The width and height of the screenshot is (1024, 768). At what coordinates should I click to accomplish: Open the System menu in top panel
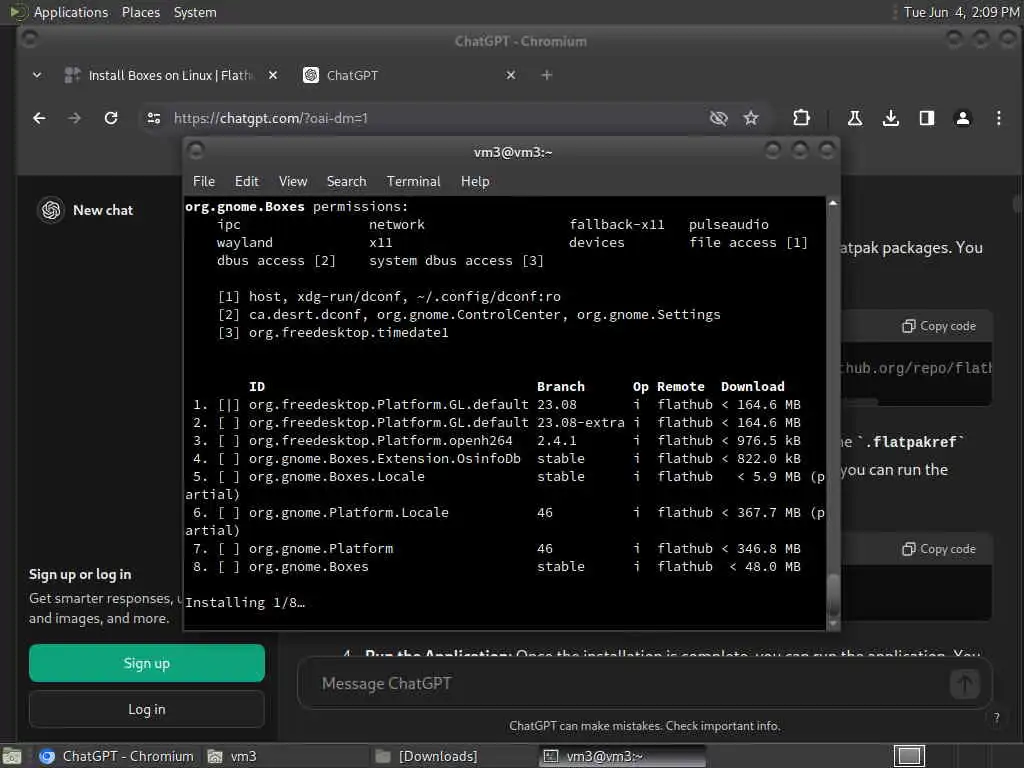coord(195,12)
